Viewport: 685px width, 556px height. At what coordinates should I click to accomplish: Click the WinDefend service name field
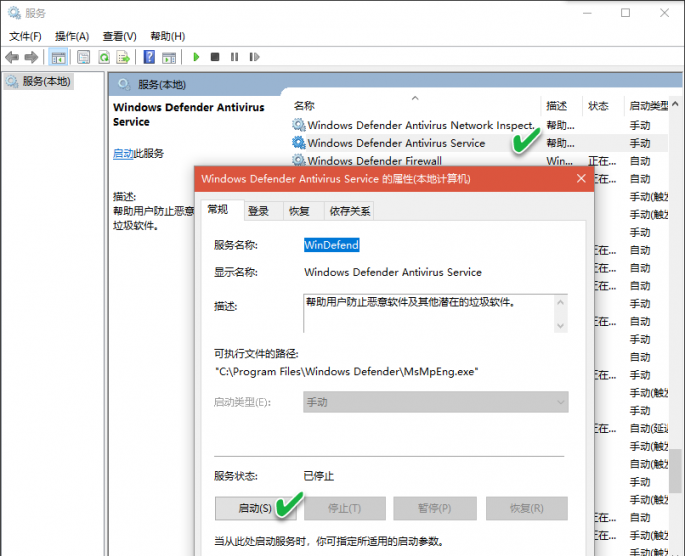331,245
